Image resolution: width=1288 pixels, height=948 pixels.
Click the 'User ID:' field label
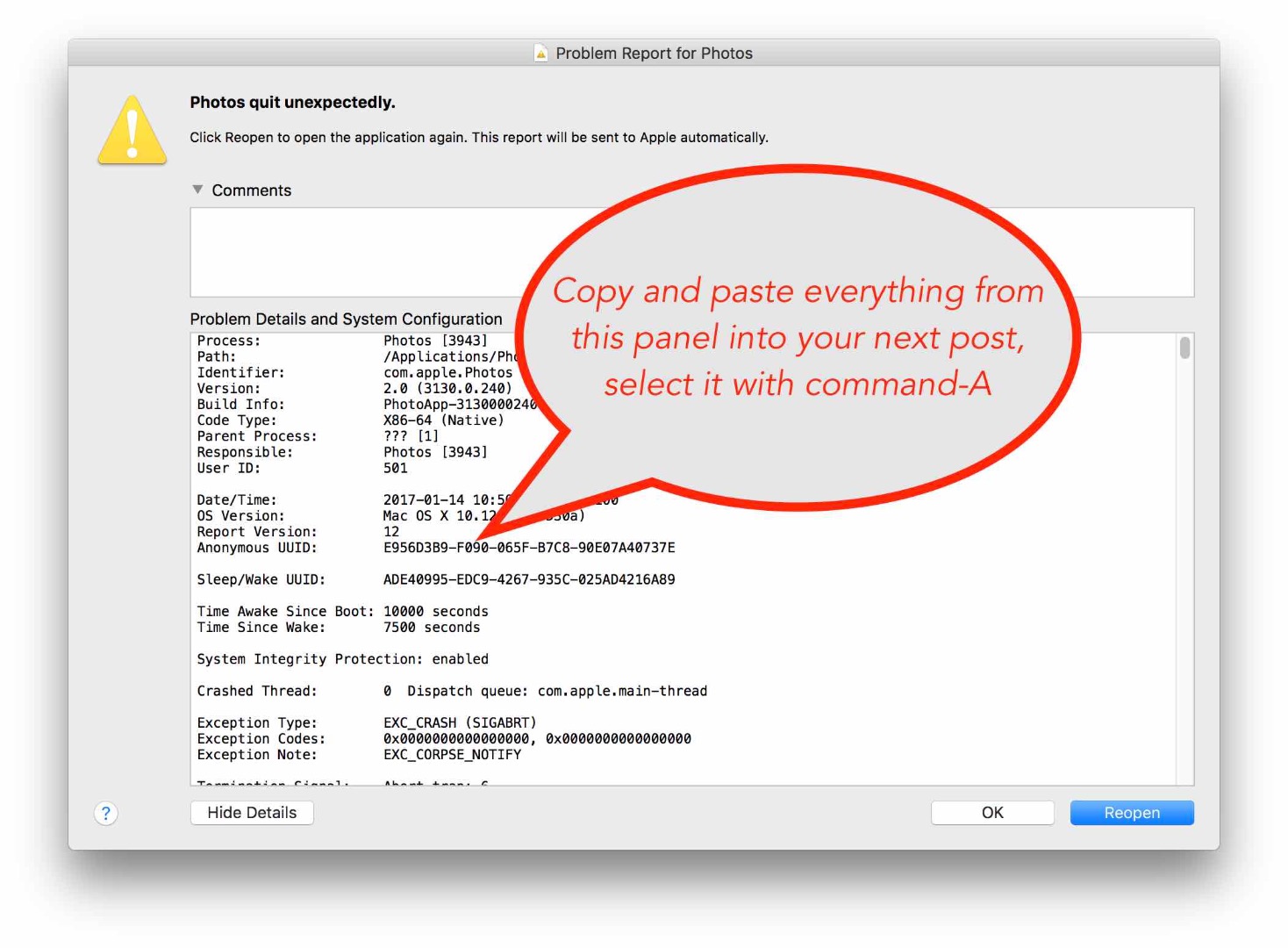[228, 468]
